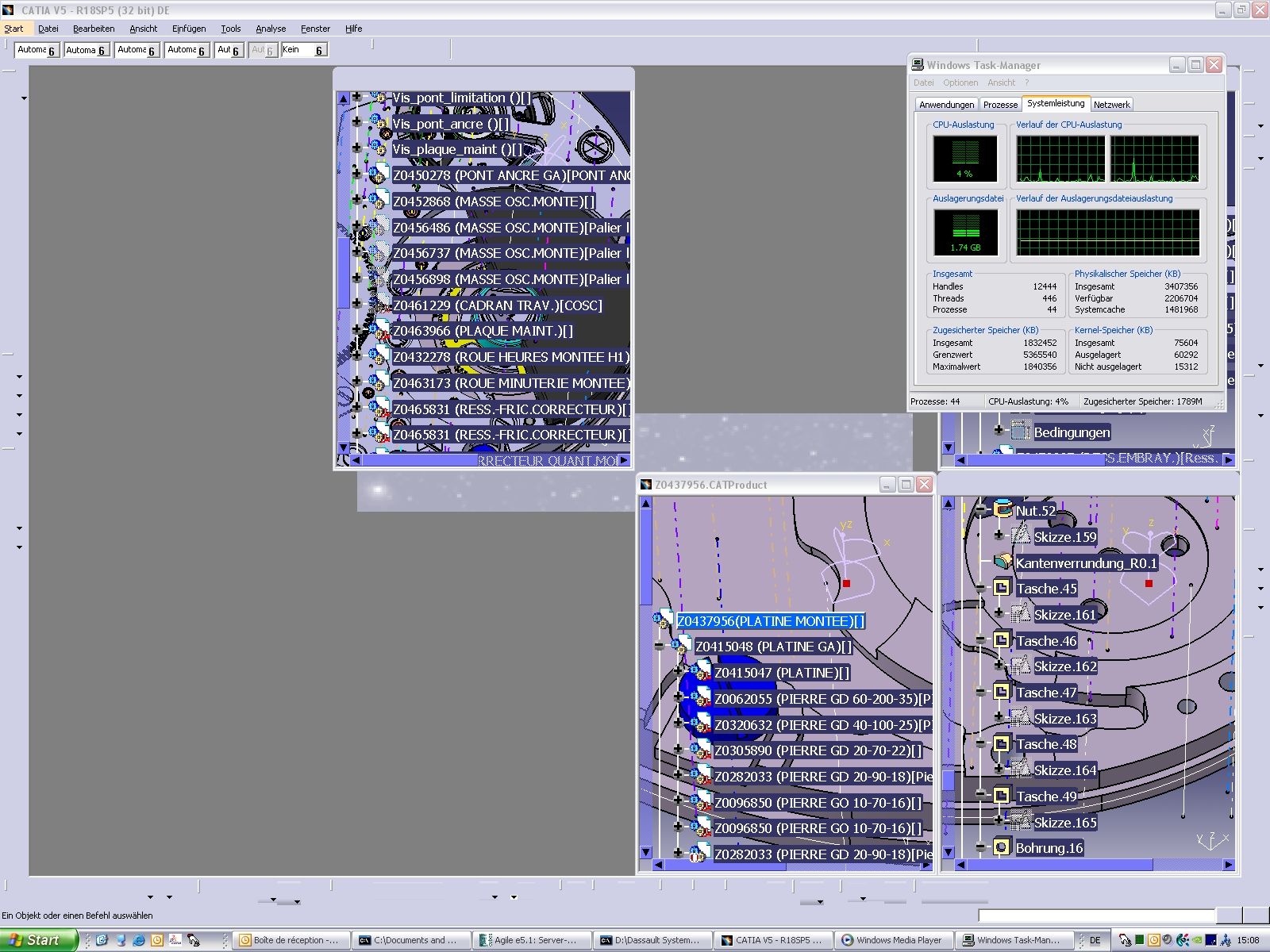Screen dimensions: 1270x952
Task: Click the vertical scrollbar thumb of the Tasche tree window
Action: pos(948,780)
